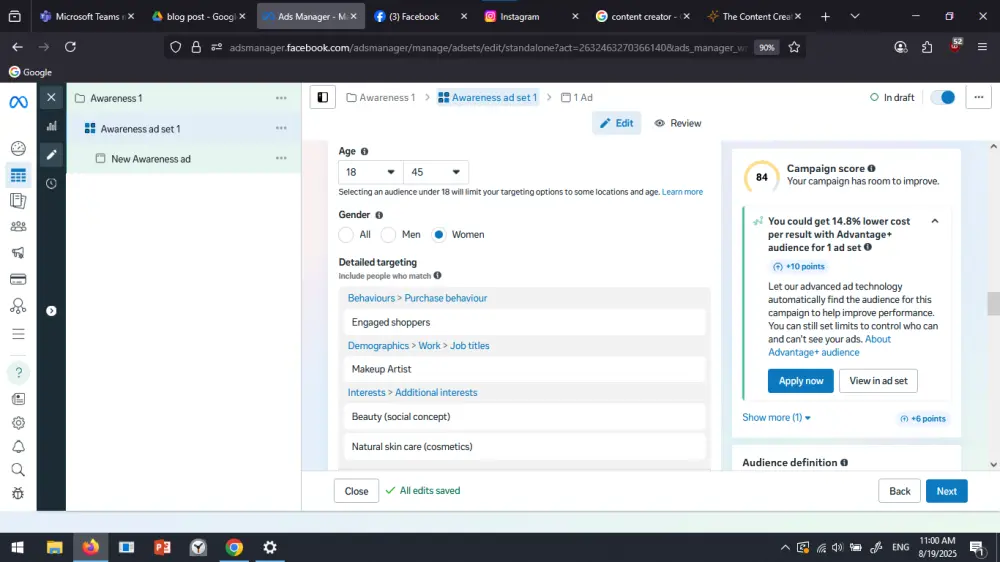Click the page vertical scrollbar thumb
1000x562 pixels.
click(993, 304)
